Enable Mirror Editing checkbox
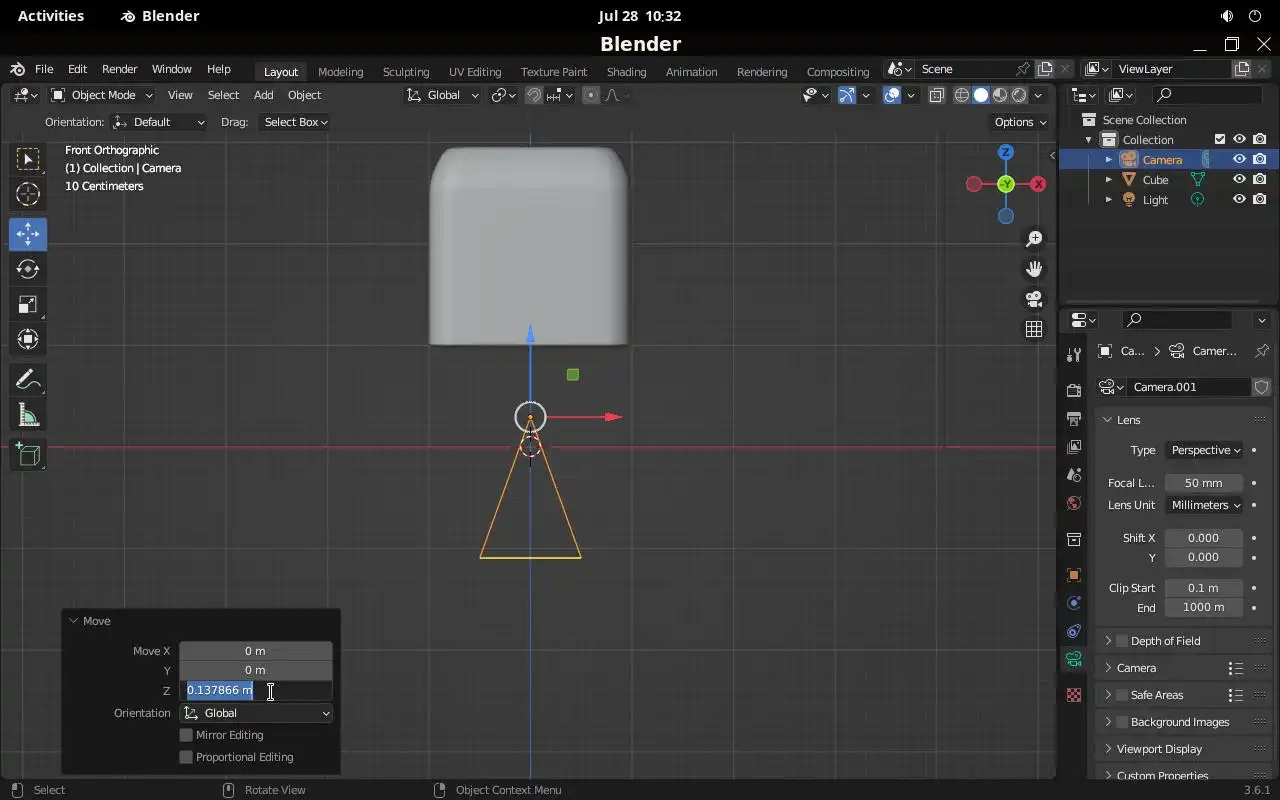The image size is (1280, 800). click(186, 735)
